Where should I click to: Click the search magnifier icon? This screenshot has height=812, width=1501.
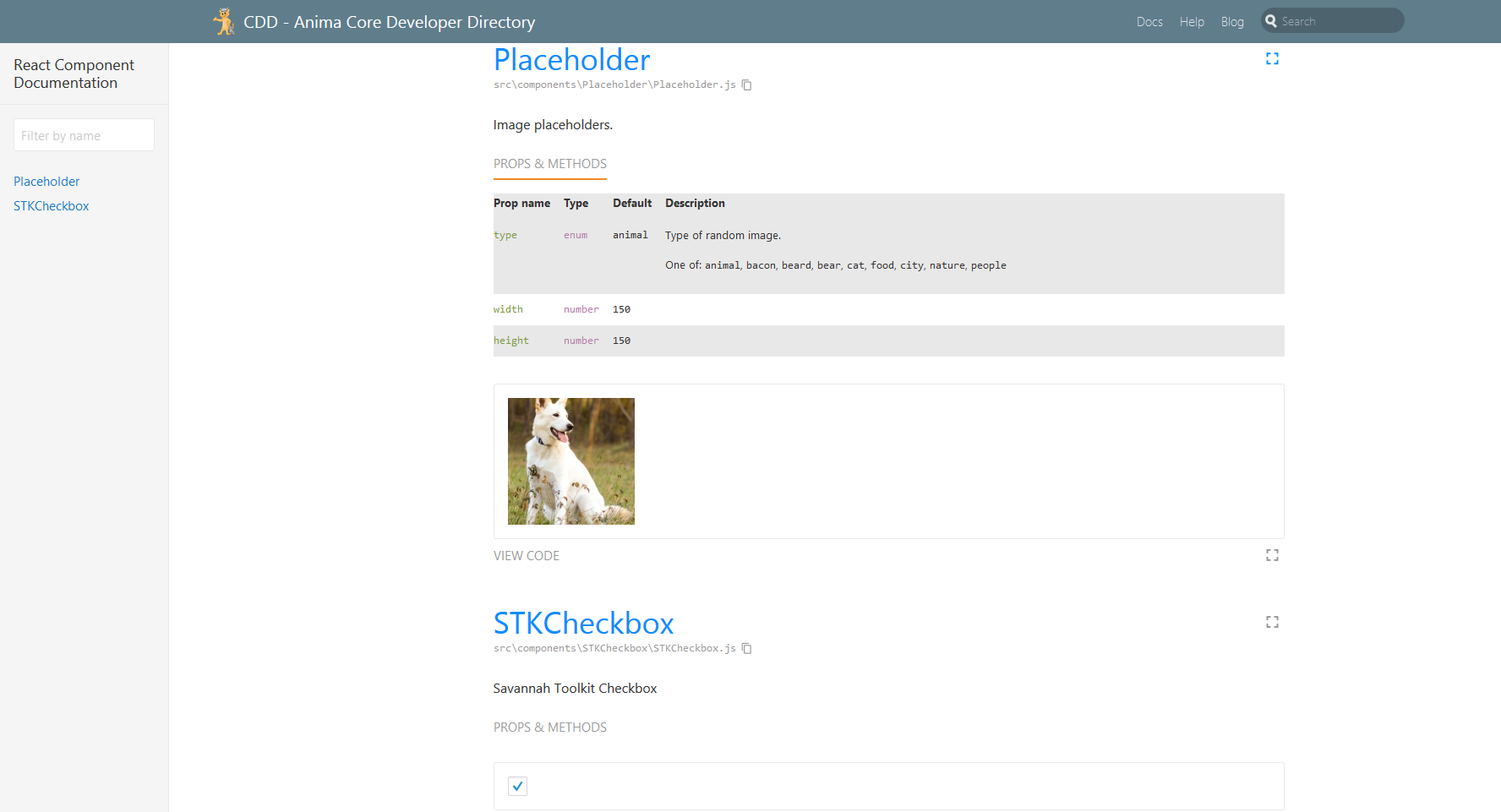pyautogui.click(x=1271, y=21)
